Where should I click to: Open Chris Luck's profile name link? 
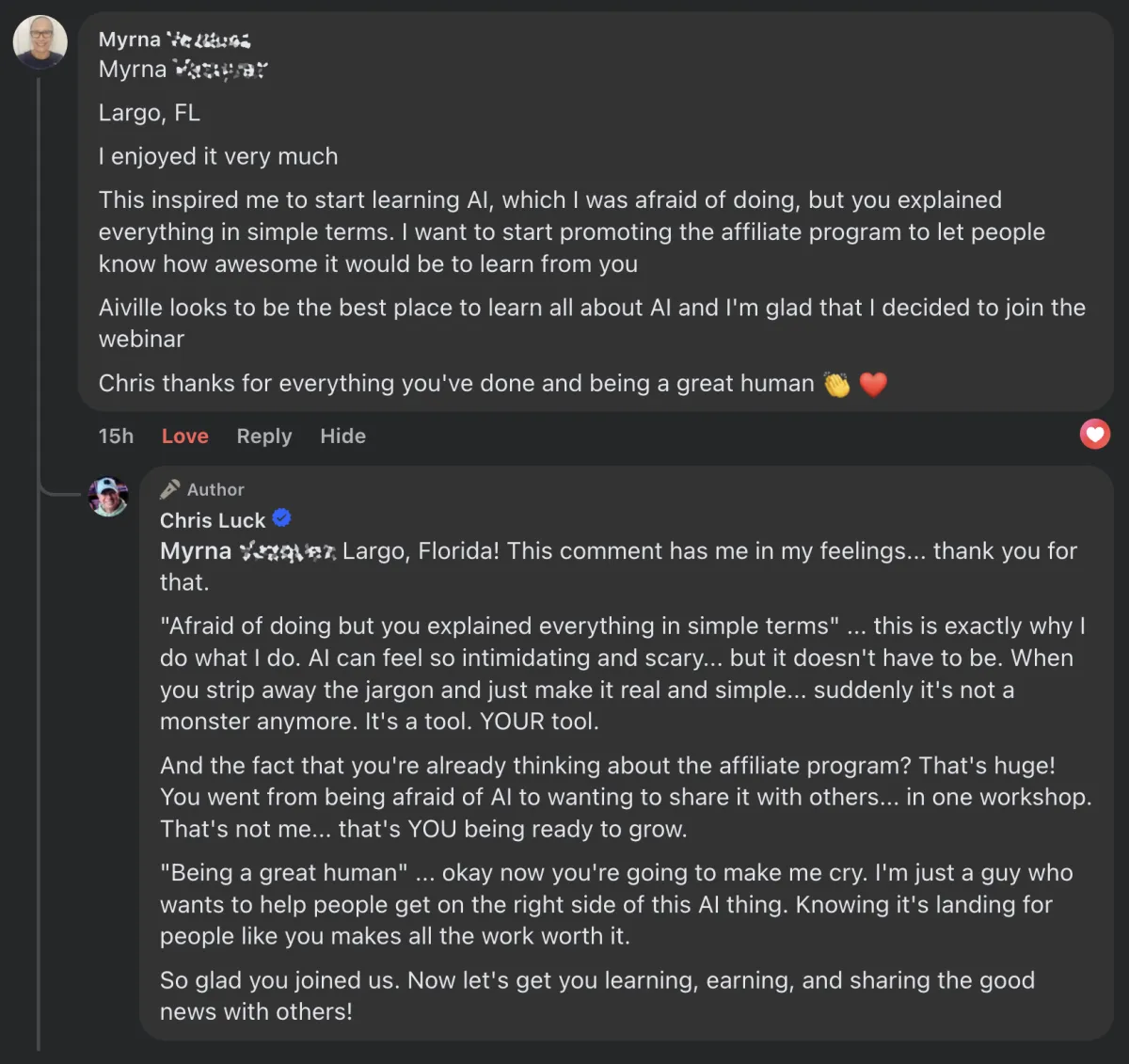coord(213,520)
